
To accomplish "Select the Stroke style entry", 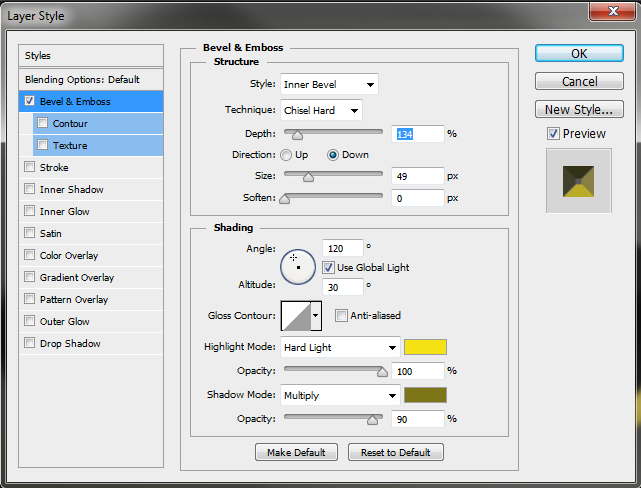I will point(54,168).
